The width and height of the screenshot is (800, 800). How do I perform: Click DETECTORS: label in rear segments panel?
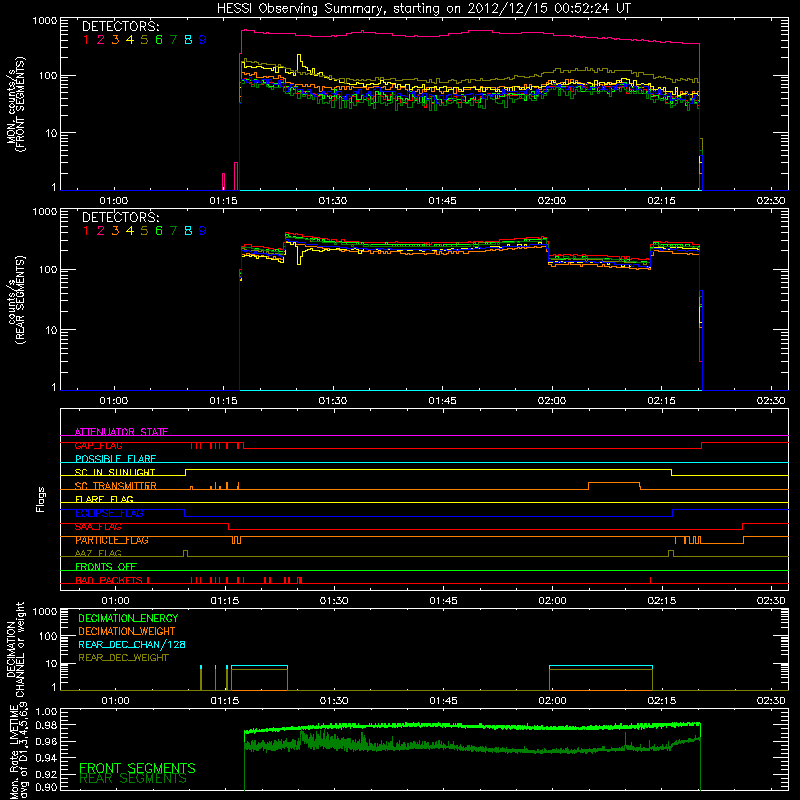(x=120, y=217)
